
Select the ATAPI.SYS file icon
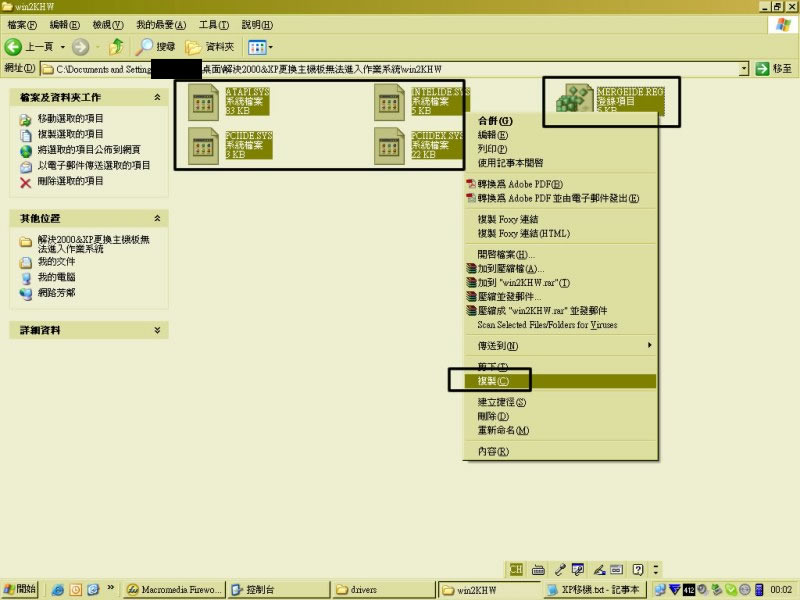203,103
